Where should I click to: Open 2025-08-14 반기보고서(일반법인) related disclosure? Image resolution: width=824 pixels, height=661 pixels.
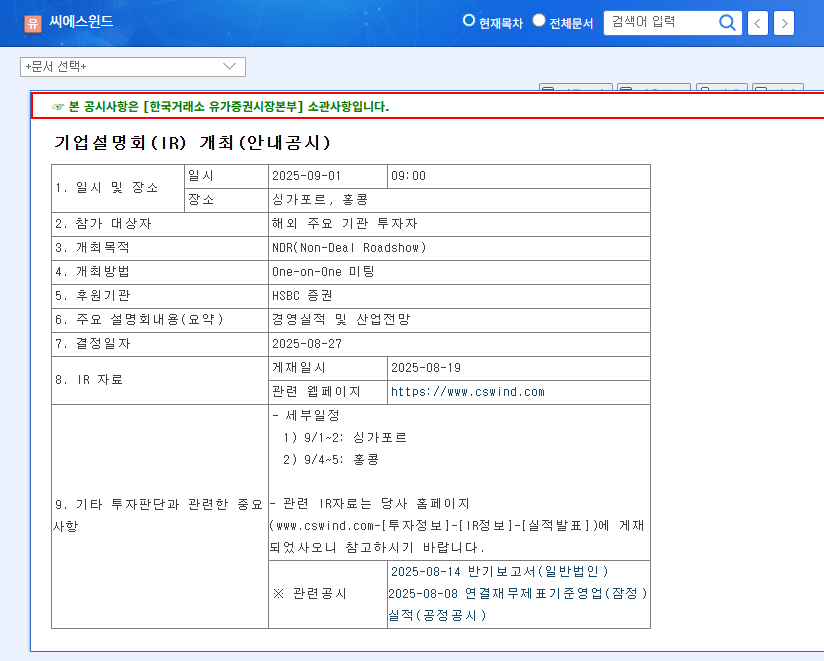pos(499,572)
